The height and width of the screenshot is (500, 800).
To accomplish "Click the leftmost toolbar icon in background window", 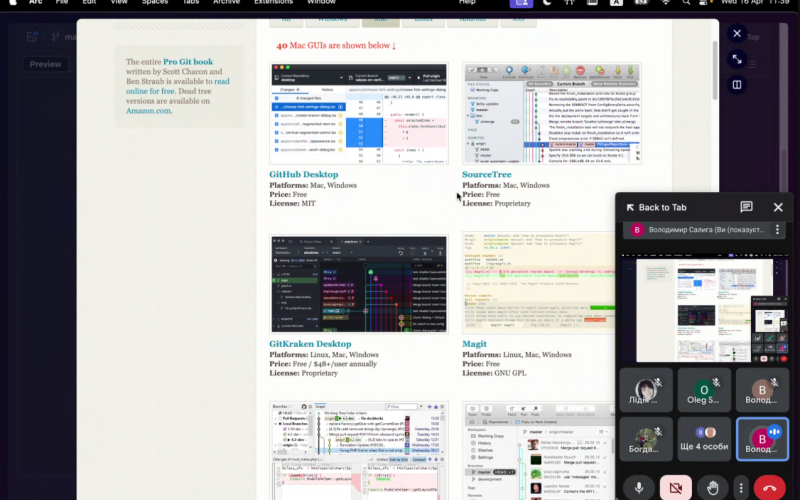I will [x=32, y=36].
